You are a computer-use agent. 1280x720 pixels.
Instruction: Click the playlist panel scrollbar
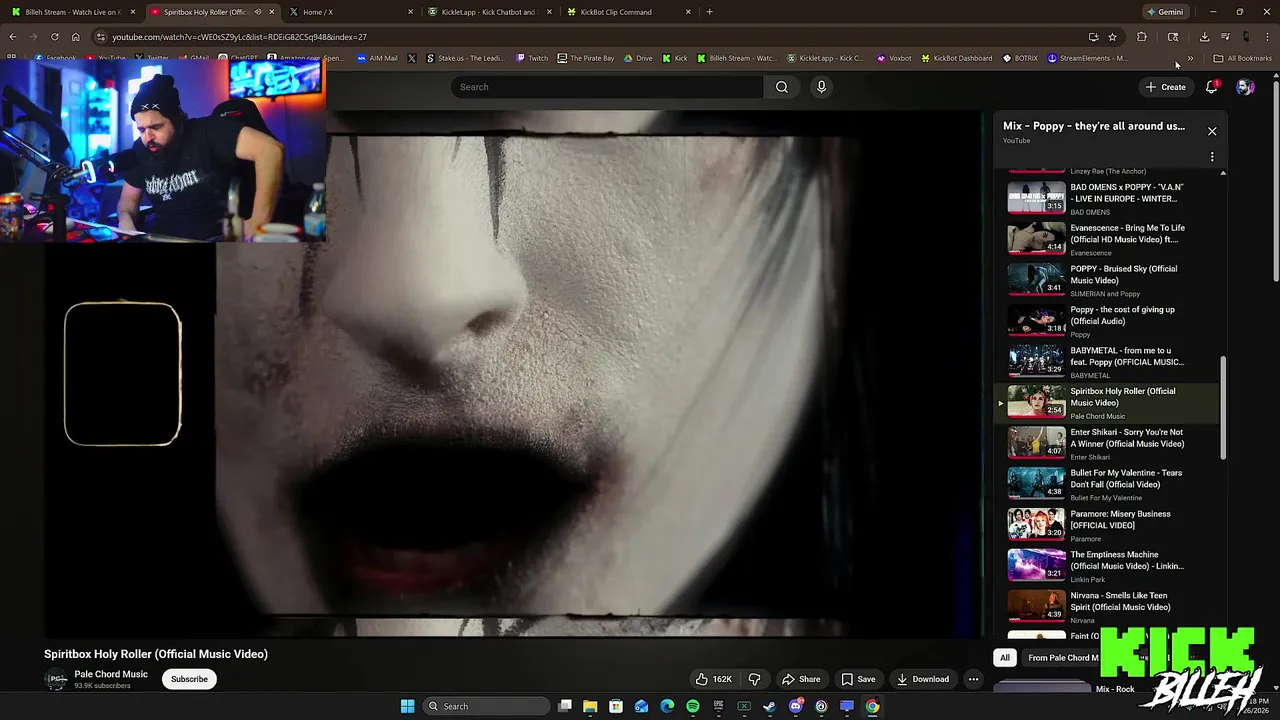click(1223, 408)
